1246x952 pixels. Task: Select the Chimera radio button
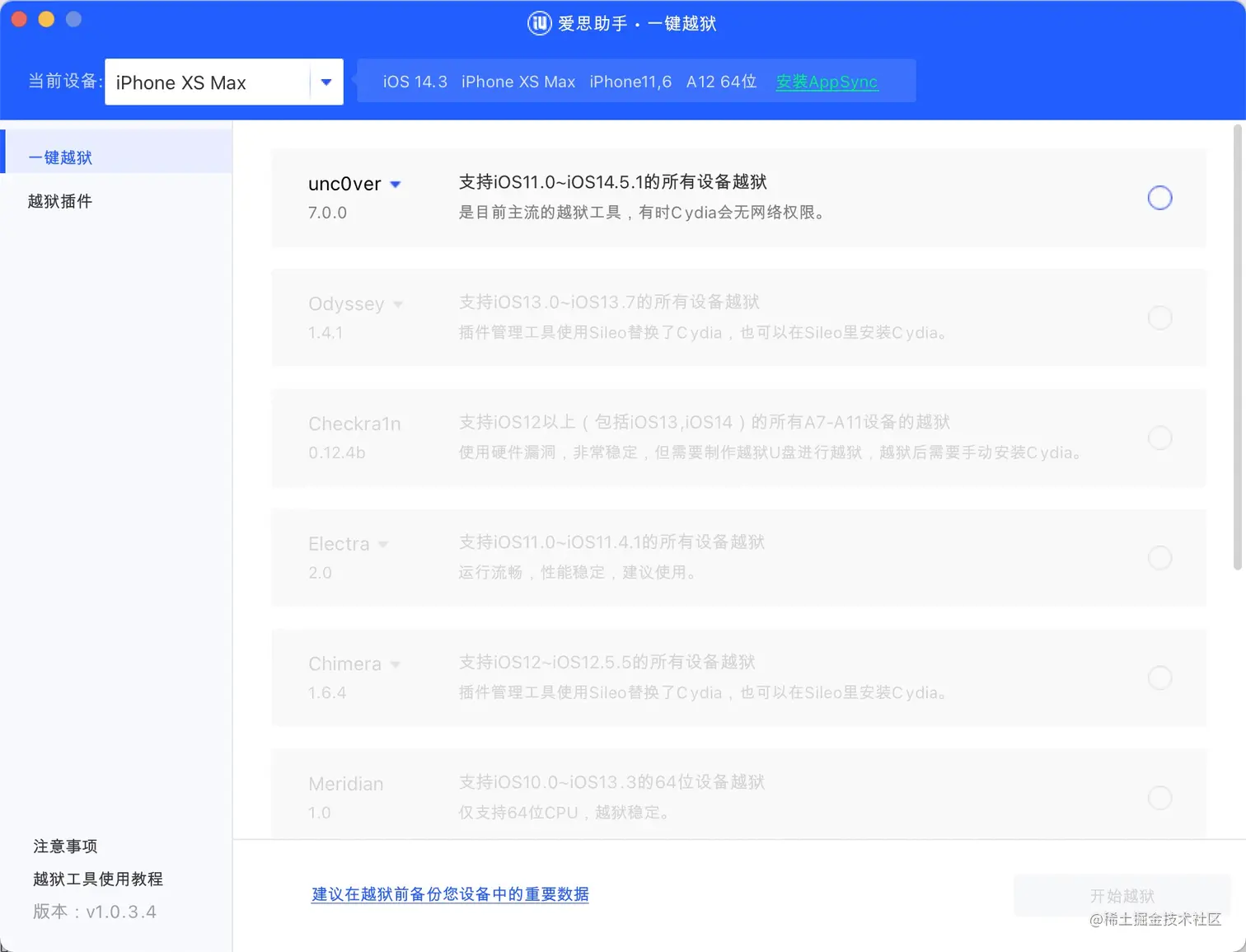pos(1159,678)
